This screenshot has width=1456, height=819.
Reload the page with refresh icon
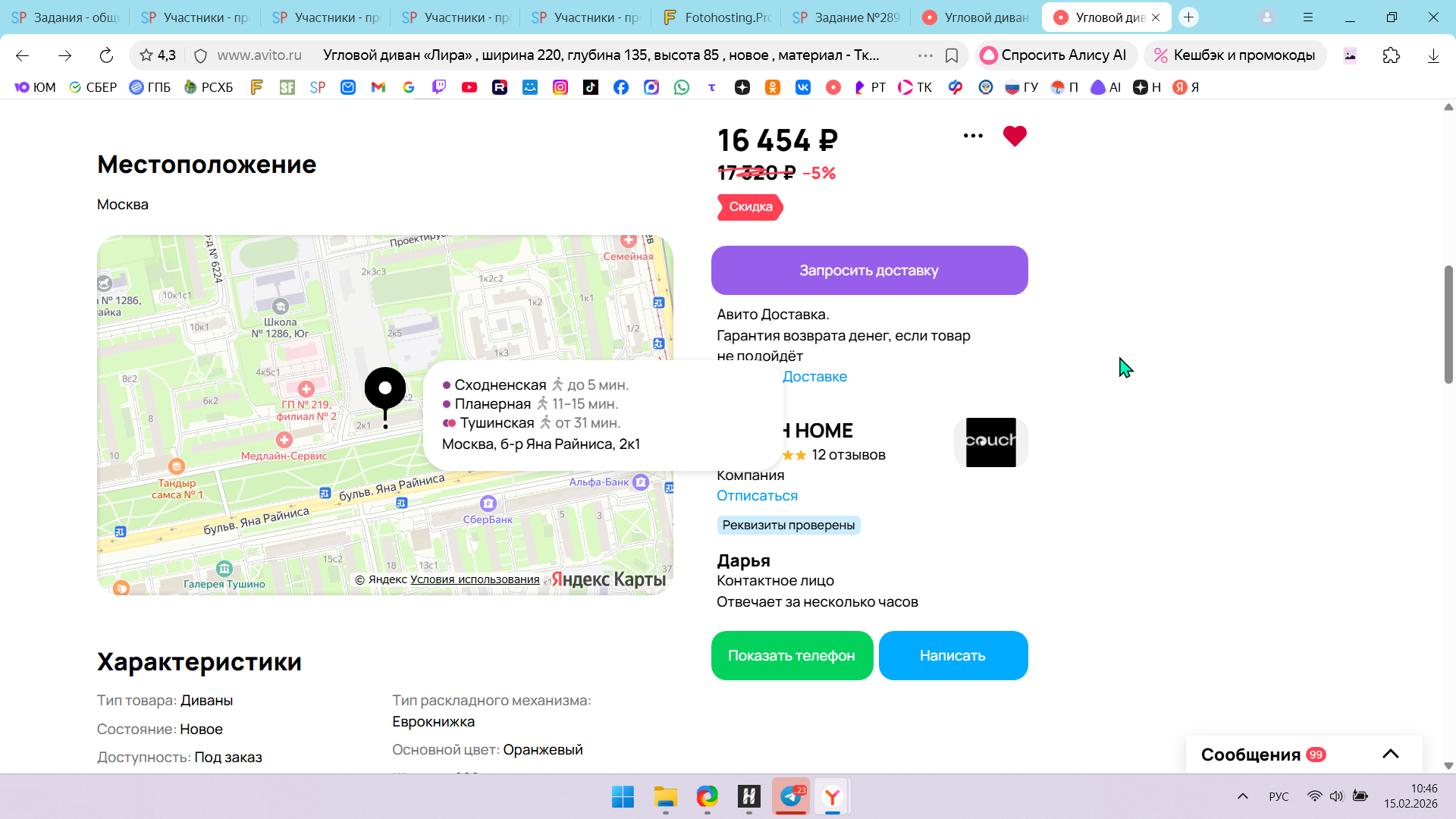[106, 55]
